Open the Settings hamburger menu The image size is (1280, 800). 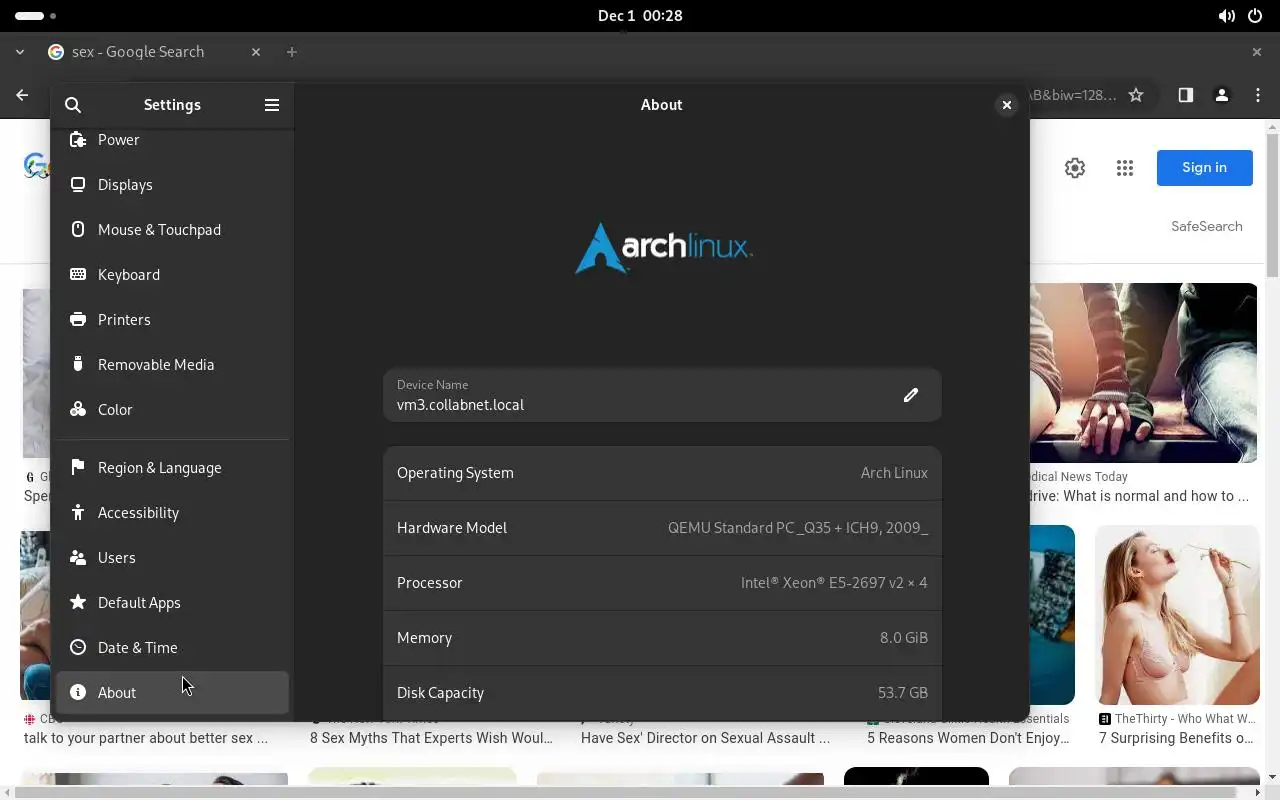tap(271, 105)
